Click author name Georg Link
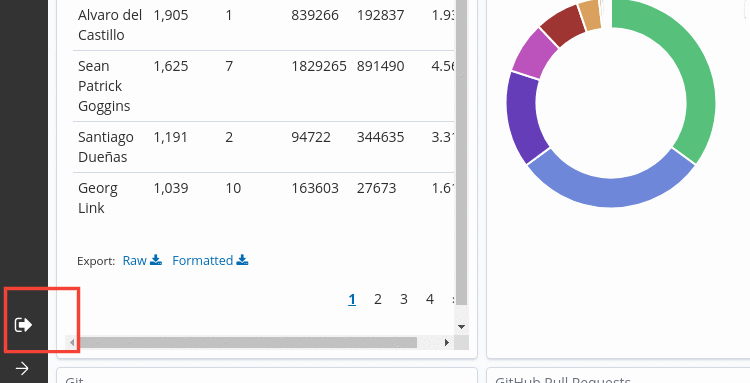 [x=98, y=198]
